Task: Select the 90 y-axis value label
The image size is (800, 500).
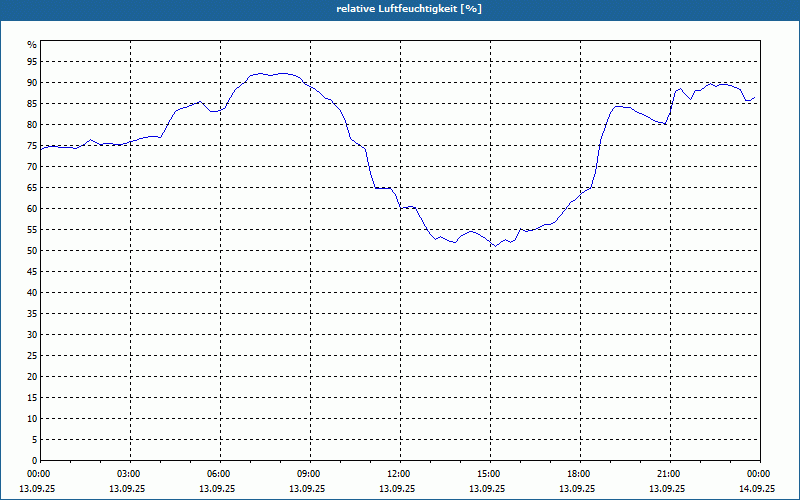Action: point(32,83)
